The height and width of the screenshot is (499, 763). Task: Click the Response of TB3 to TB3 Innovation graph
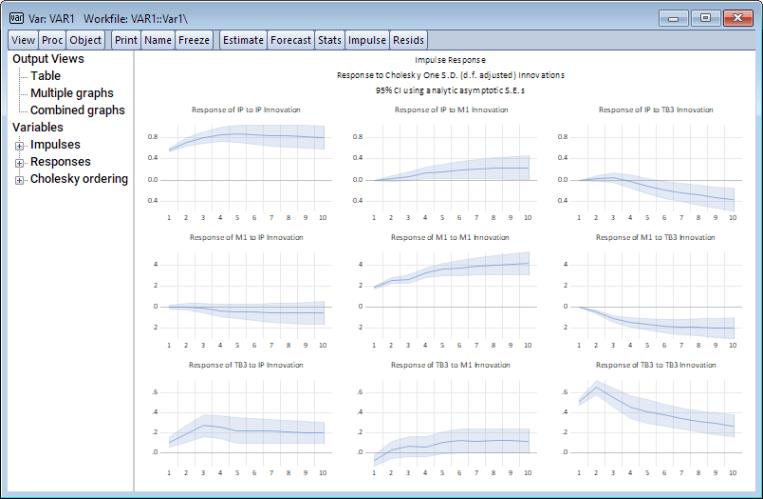(655, 417)
